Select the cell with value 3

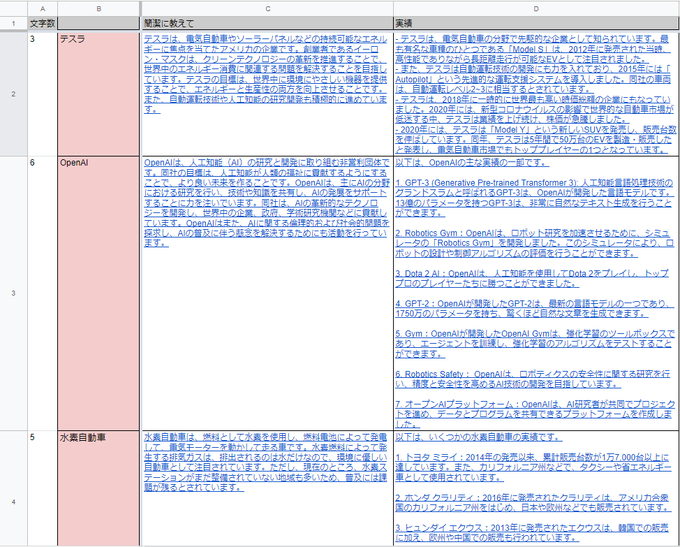pyautogui.click(x=42, y=94)
